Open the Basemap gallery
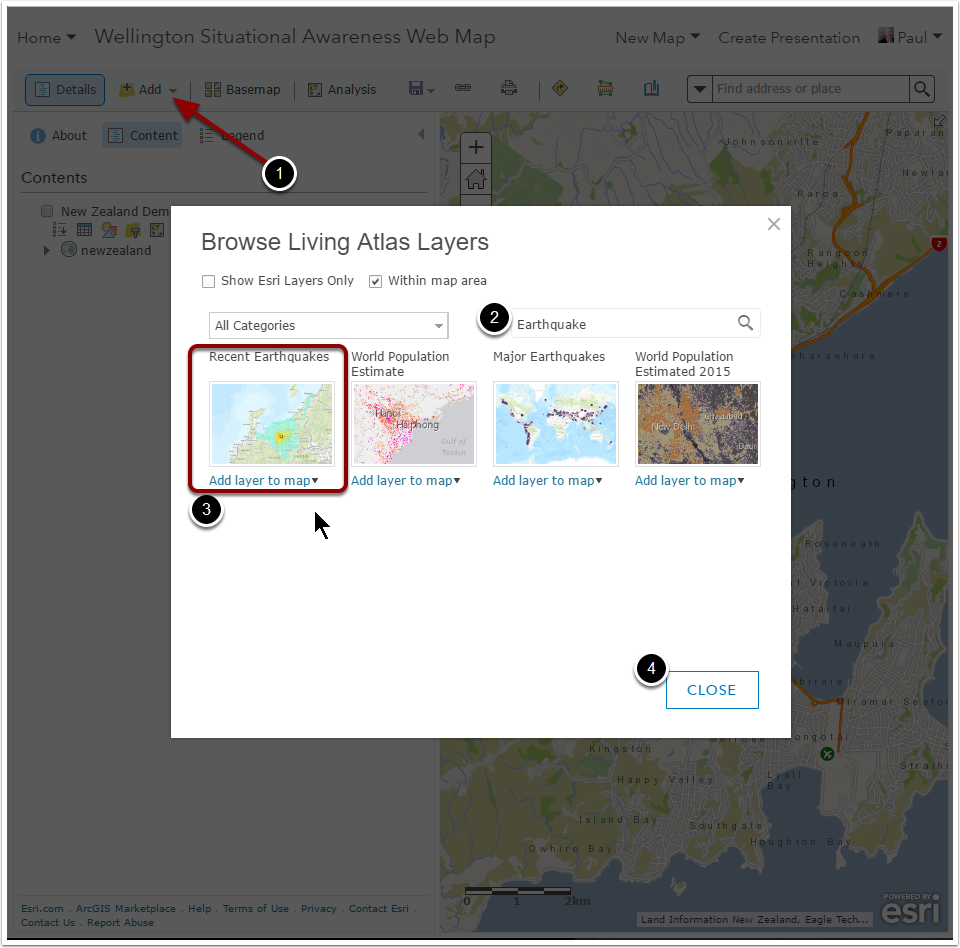 click(x=242, y=89)
